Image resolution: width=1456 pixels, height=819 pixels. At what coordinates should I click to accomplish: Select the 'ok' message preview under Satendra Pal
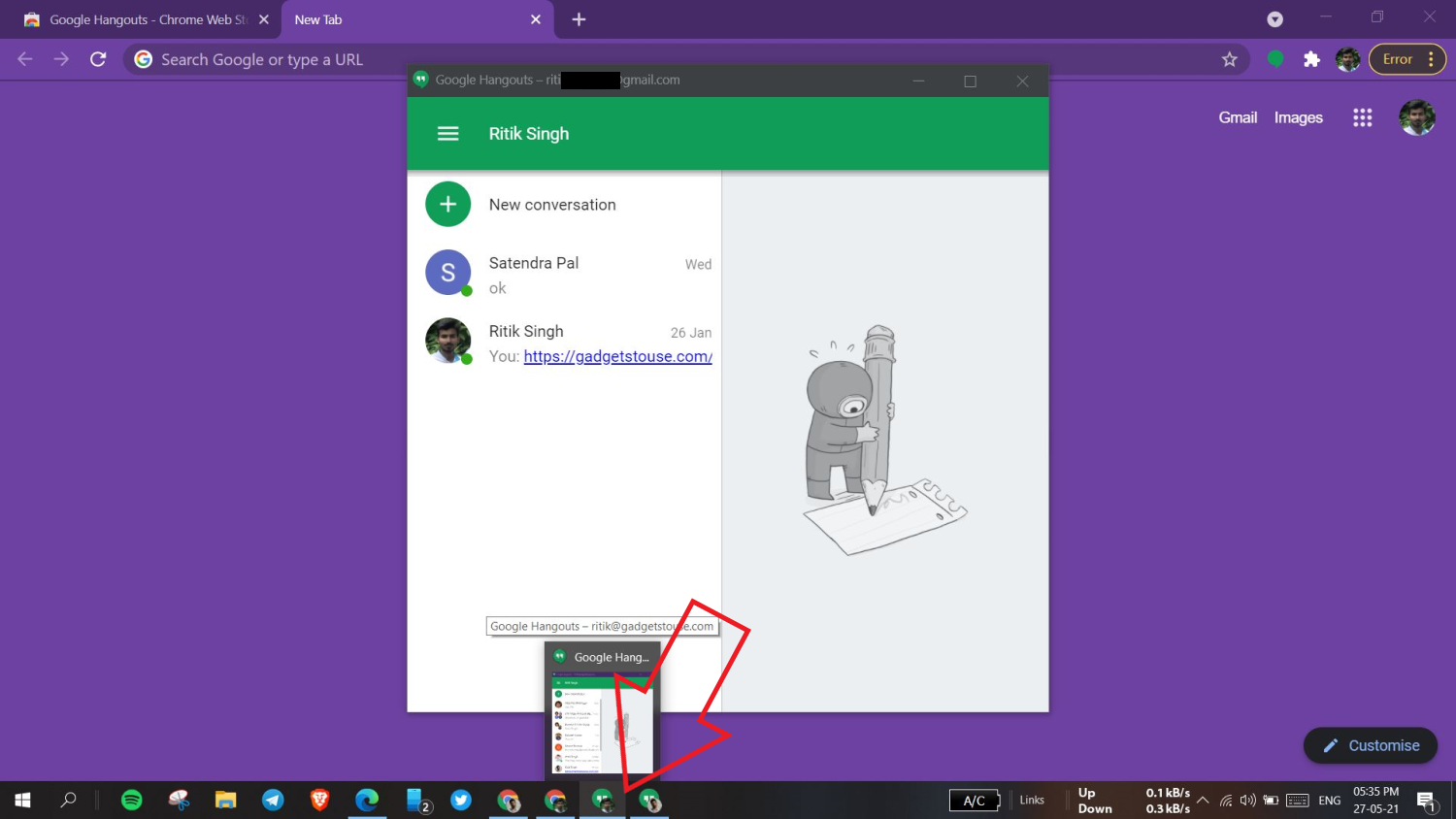tap(497, 288)
